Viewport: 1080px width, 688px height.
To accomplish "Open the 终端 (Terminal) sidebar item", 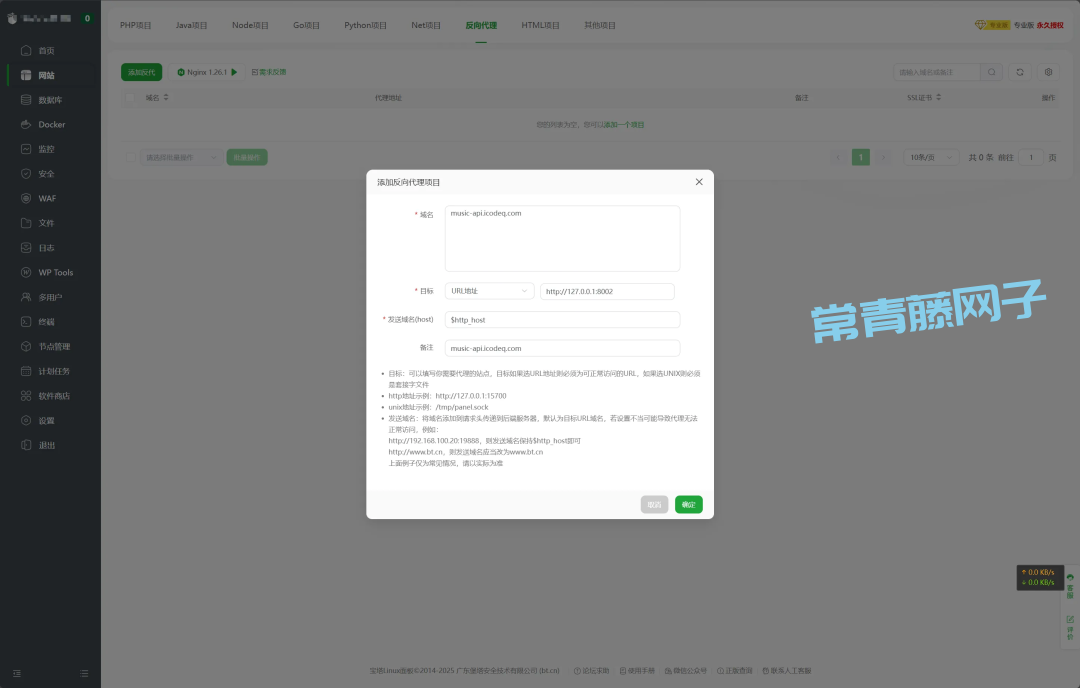I will click(27, 322).
